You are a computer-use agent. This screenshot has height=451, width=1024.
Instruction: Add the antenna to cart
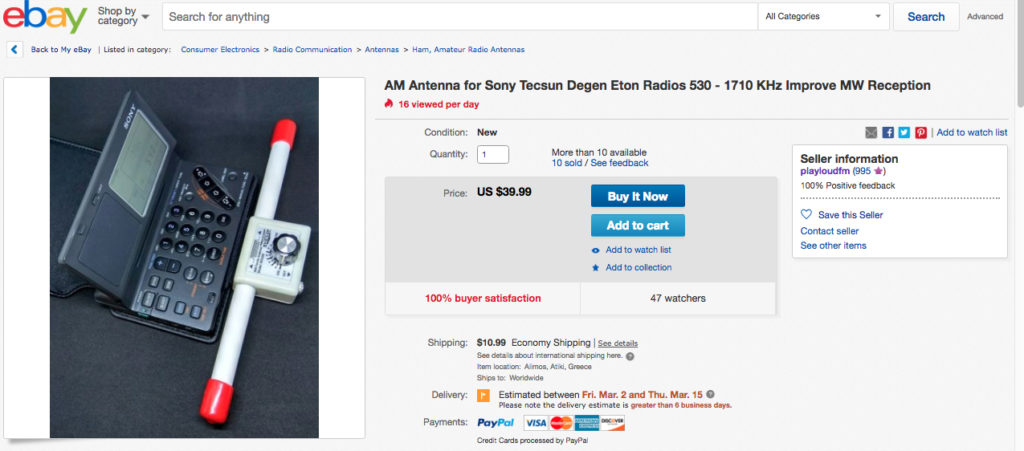click(x=638, y=225)
